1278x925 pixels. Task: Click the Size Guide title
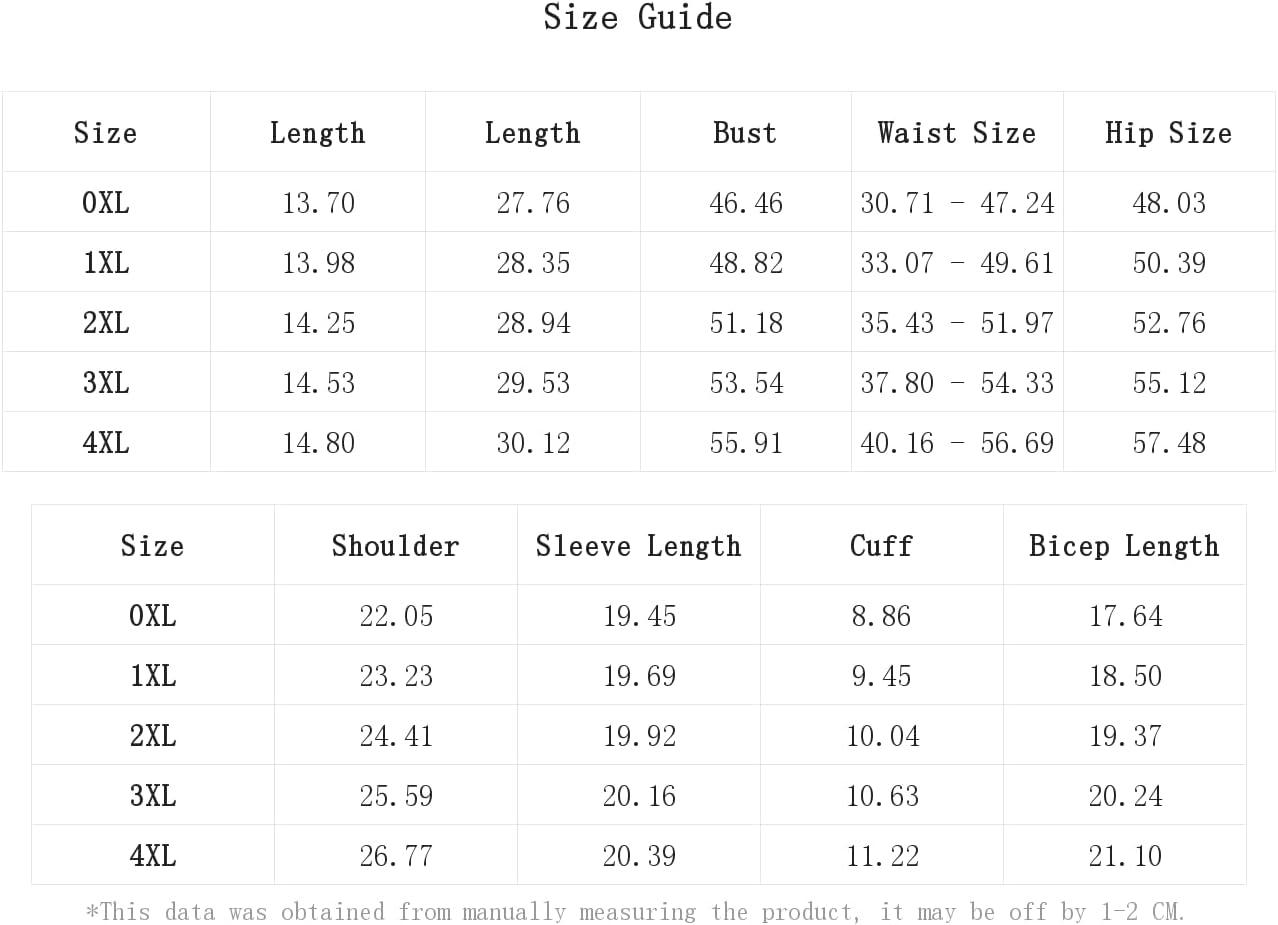coord(638,17)
